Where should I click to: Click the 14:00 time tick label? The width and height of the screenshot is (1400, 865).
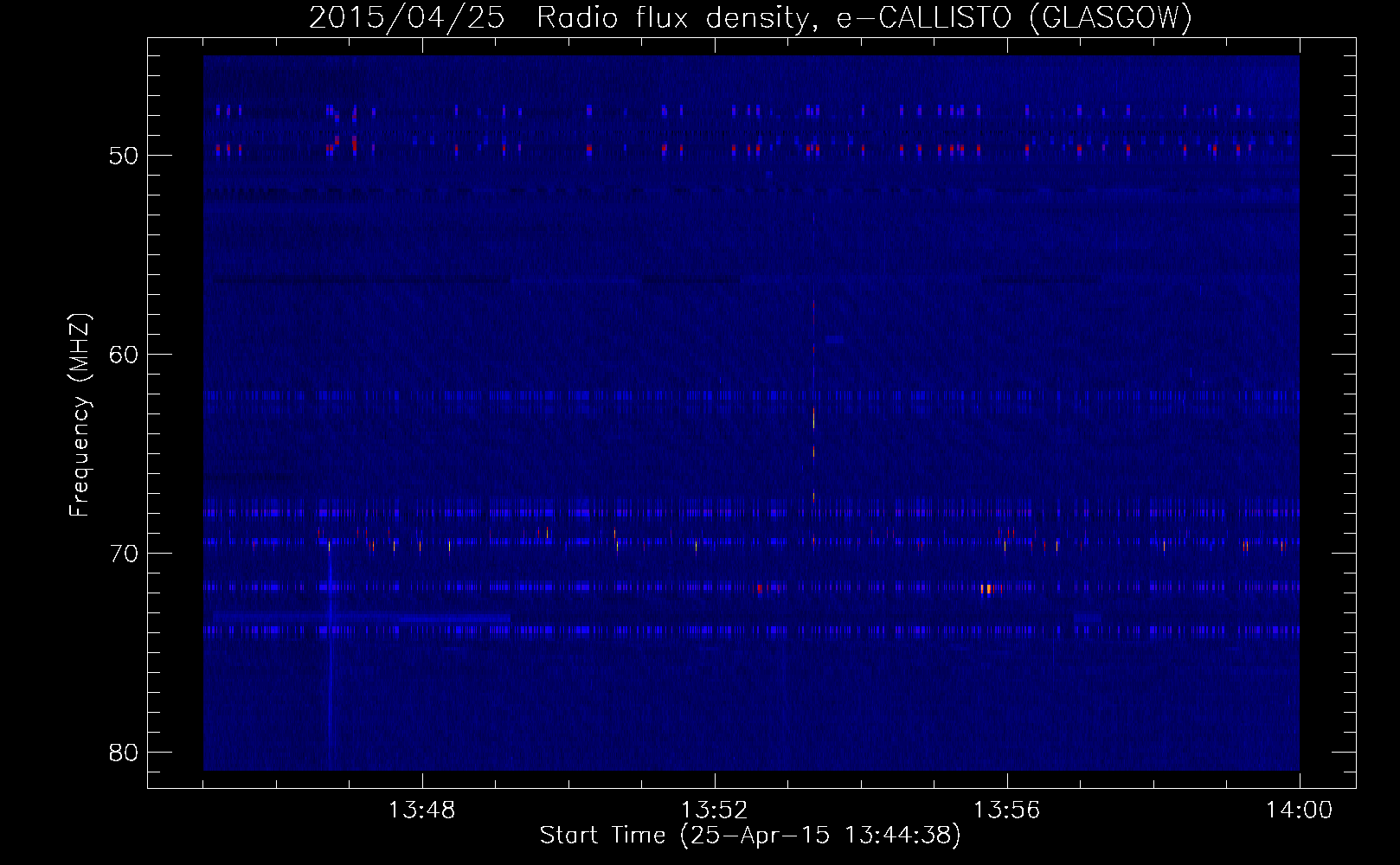[1299, 811]
